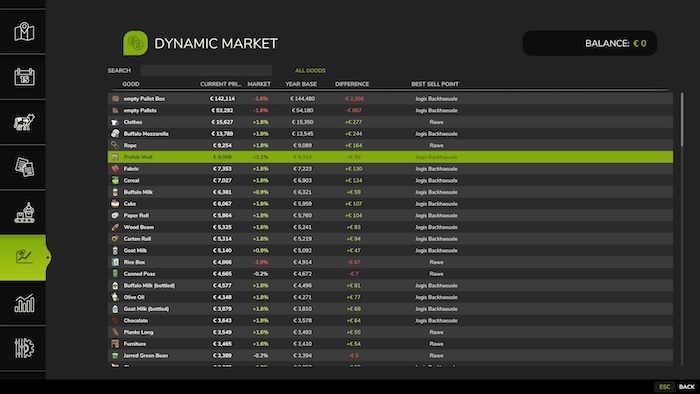
Task: Sort by Best Sell Point header
Action: (435, 84)
